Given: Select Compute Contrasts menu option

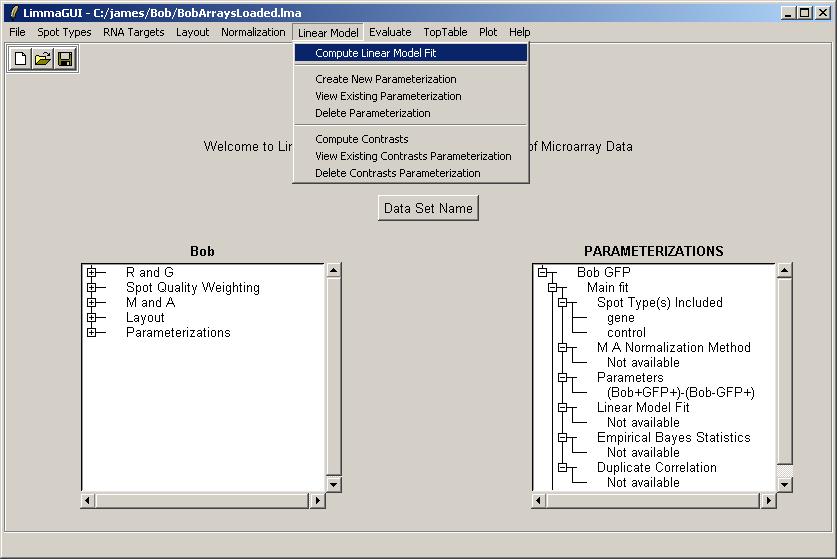Looking at the screenshot, I should pos(361,139).
